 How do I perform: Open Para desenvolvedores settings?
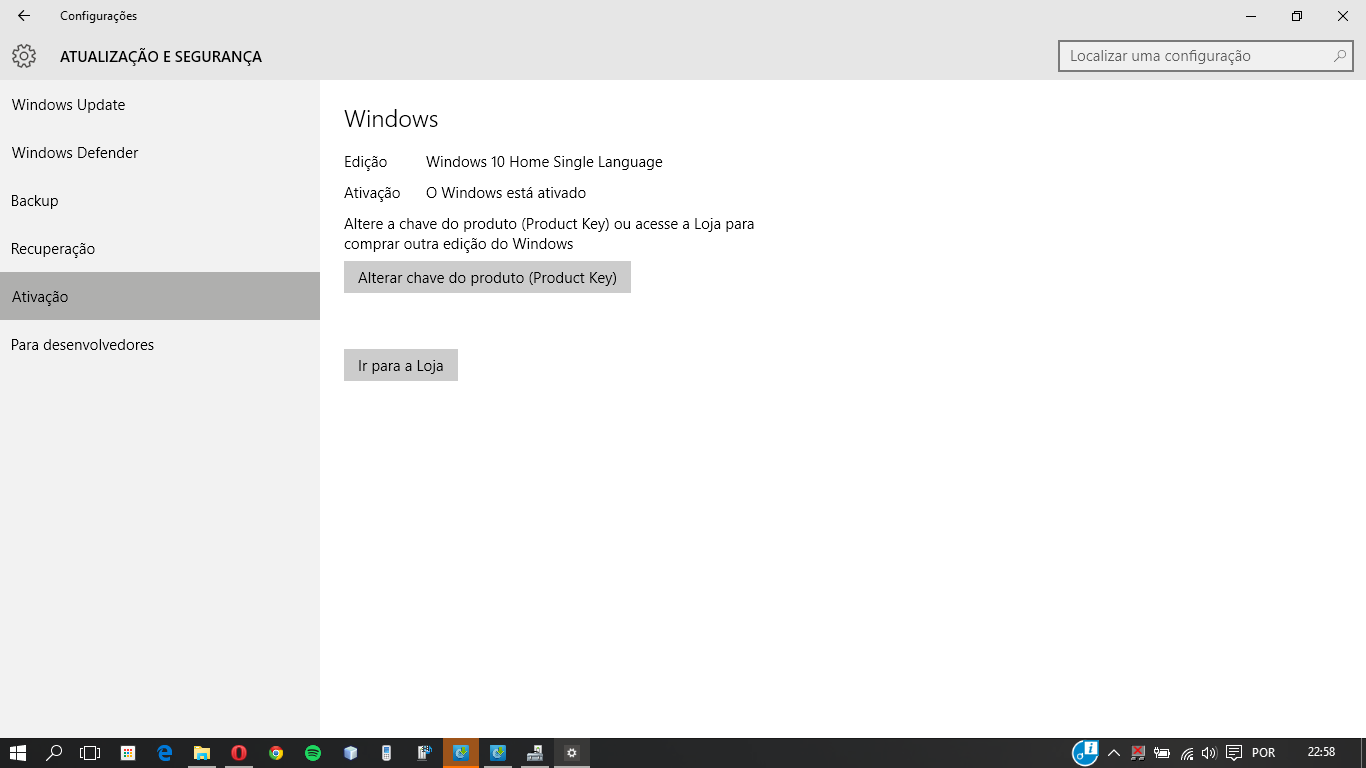(160, 345)
